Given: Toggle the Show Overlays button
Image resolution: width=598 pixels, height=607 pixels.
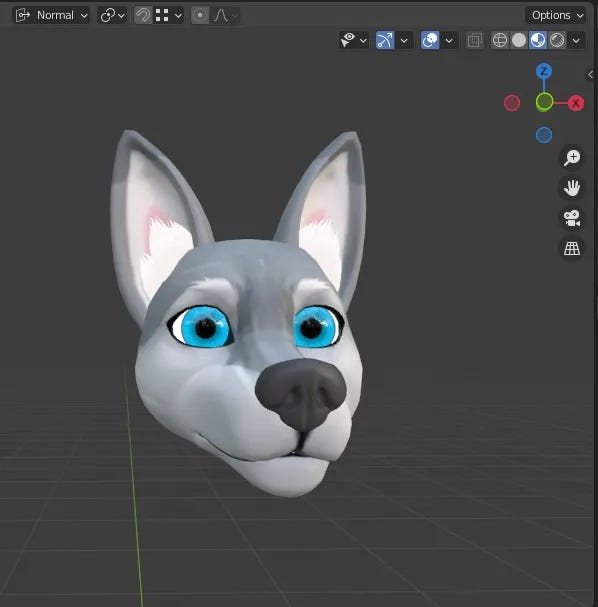Looking at the screenshot, I should (x=430, y=40).
